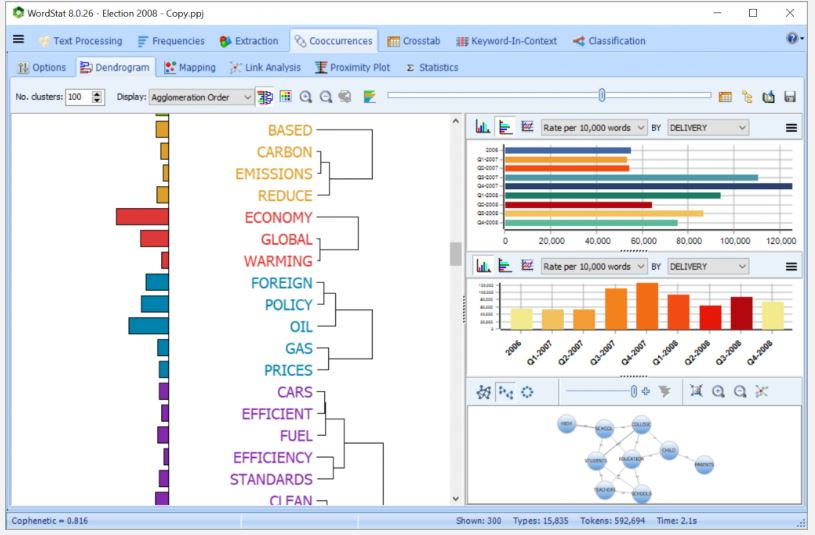Click the blue plus icon in network toolbar
This screenshot has height=535, width=815.
click(646, 392)
